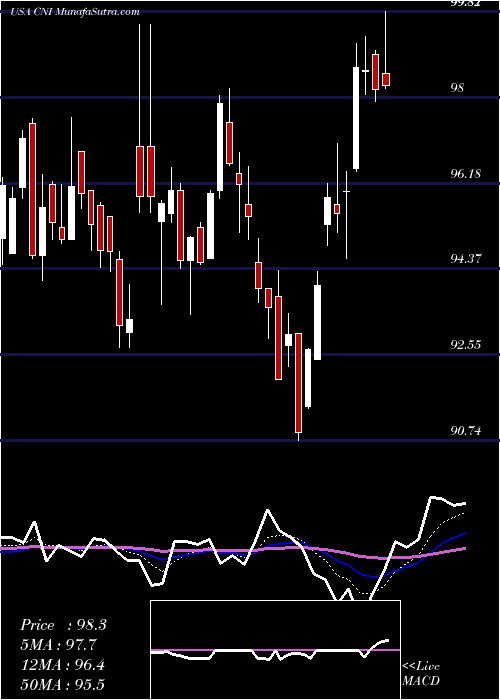
Task: Select the 96.18 price axis label
Action: pos(466,173)
